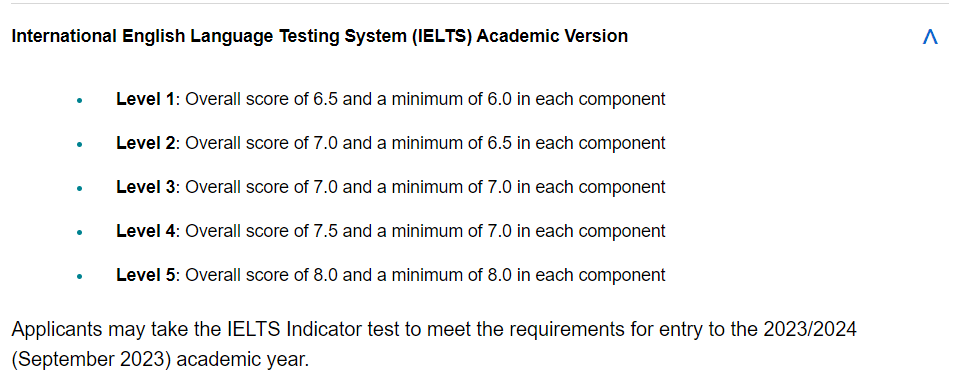Click the bullet point beside Level 4
The image size is (953, 392).
coord(80,232)
